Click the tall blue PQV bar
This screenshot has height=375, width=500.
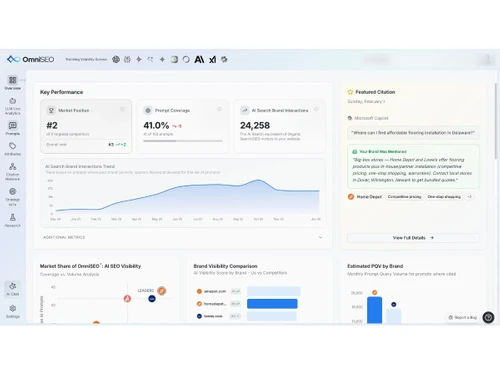point(375,310)
